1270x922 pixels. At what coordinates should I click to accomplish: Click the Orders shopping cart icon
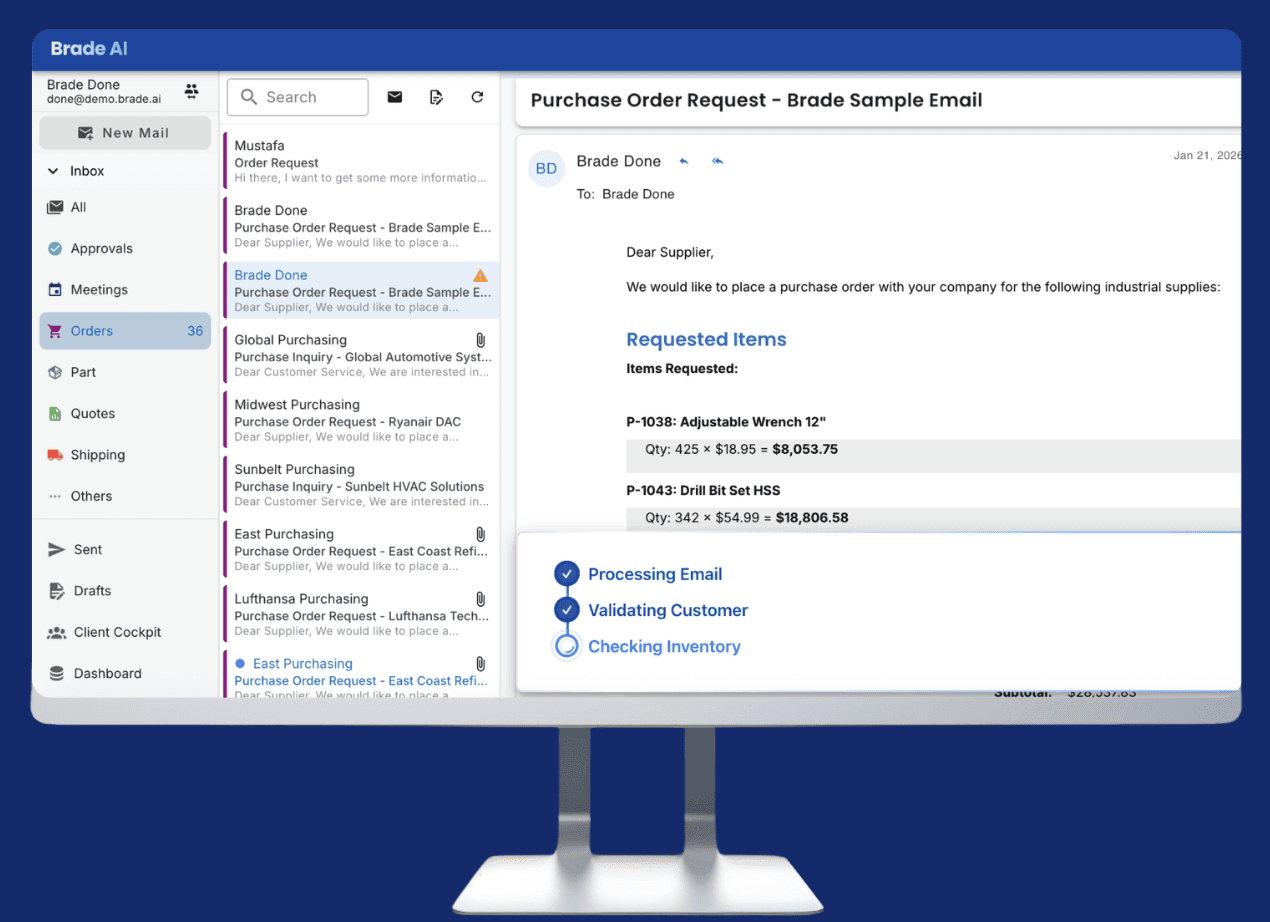55,331
